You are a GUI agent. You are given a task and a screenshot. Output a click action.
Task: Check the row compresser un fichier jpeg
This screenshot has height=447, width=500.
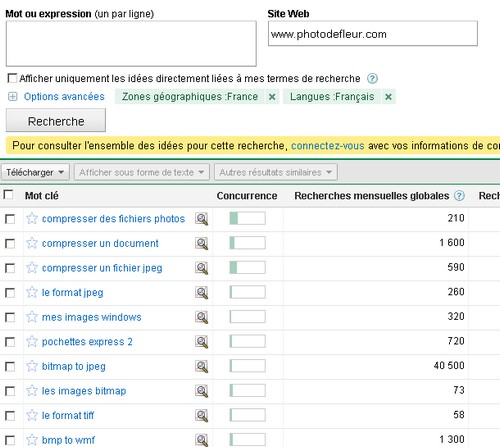10,268
